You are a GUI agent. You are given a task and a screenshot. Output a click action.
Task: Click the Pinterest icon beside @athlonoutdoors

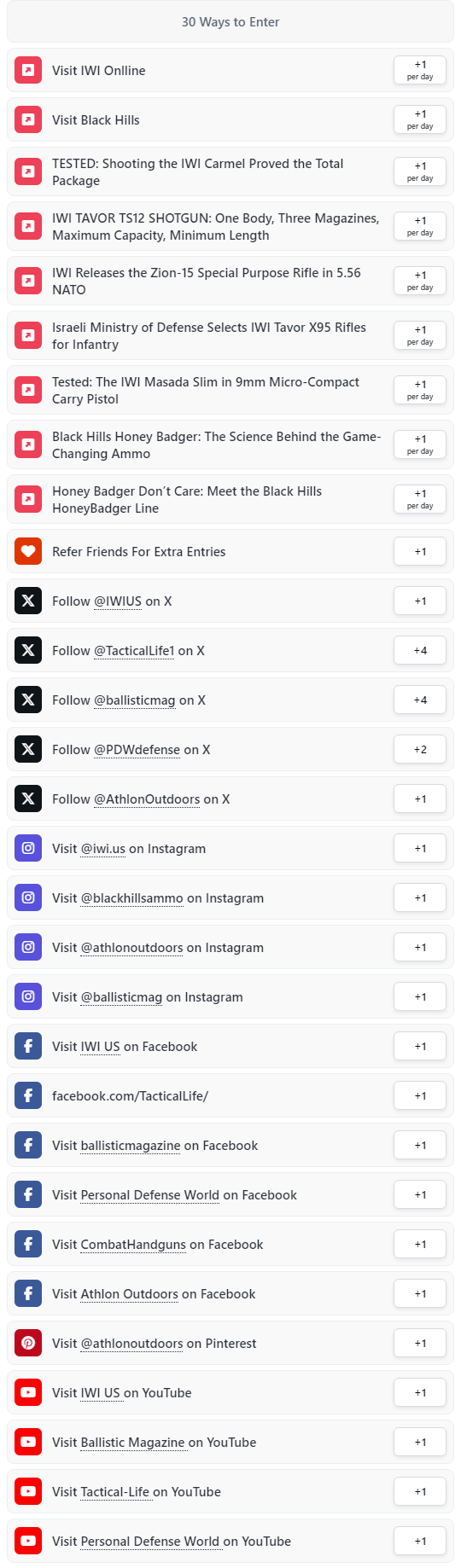pos(28,1343)
